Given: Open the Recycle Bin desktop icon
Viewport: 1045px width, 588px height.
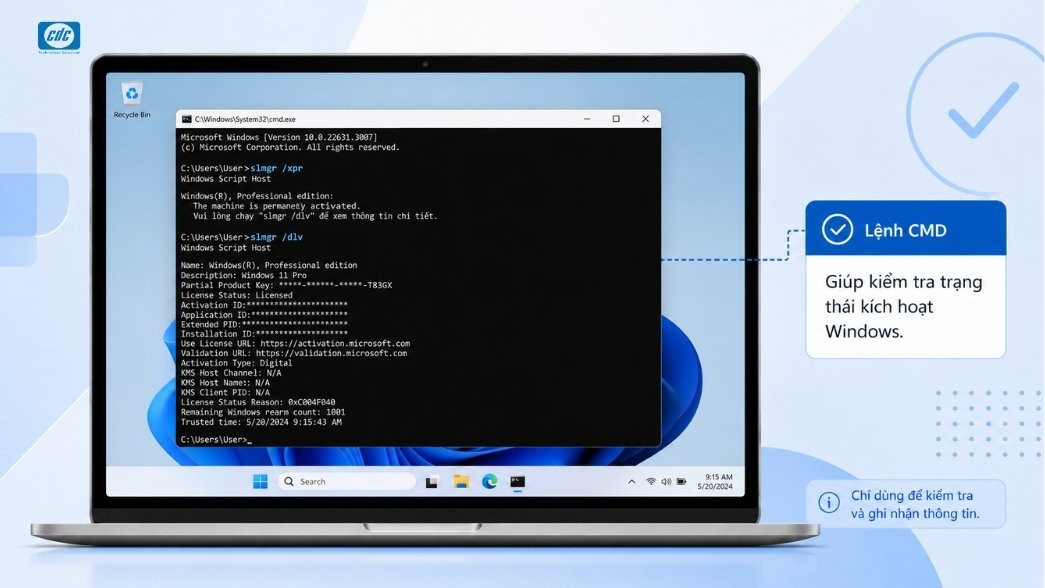Looking at the screenshot, I should 132,100.
